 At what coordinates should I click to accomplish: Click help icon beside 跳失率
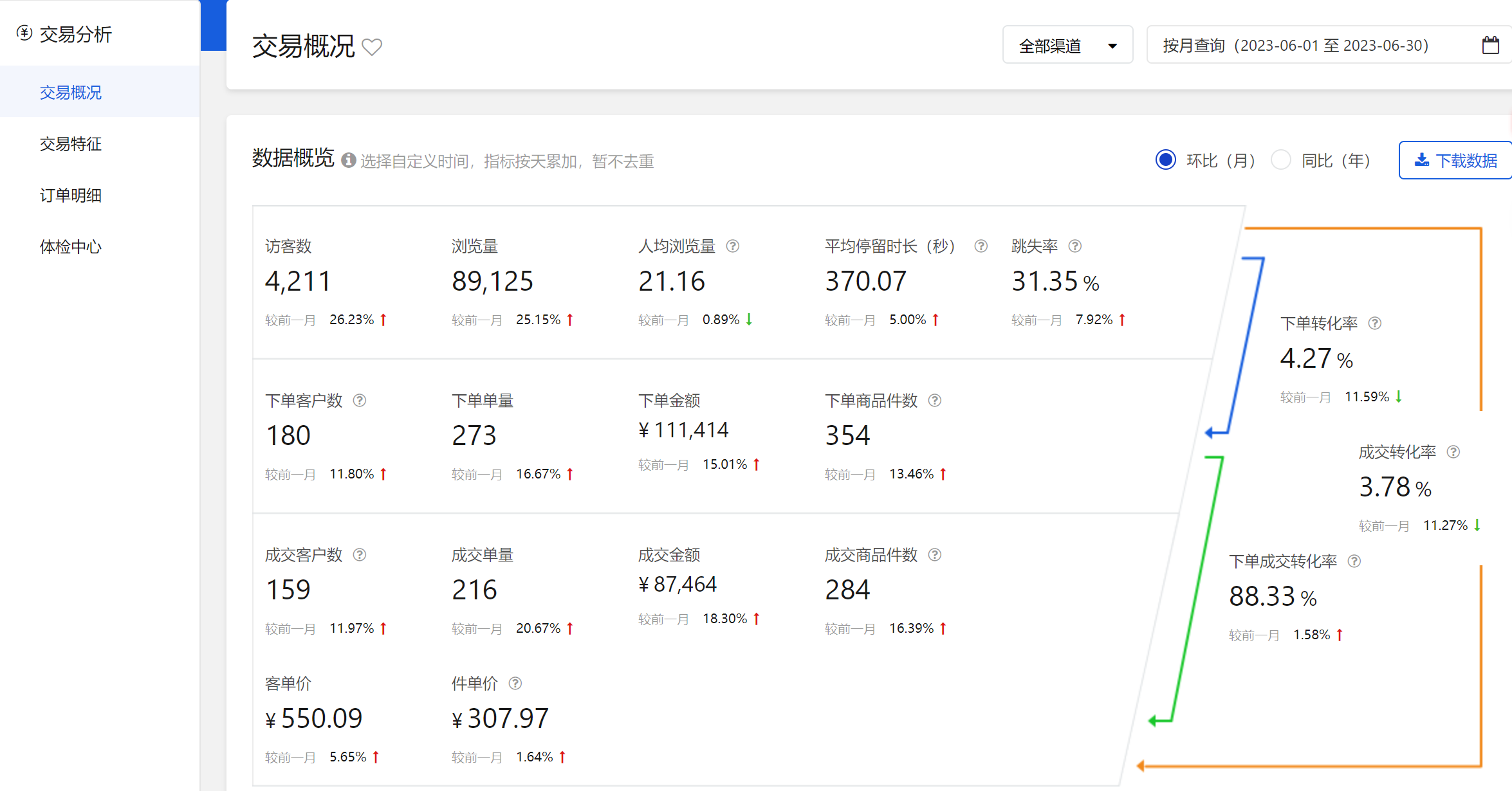pyautogui.click(x=1074, y=246)
